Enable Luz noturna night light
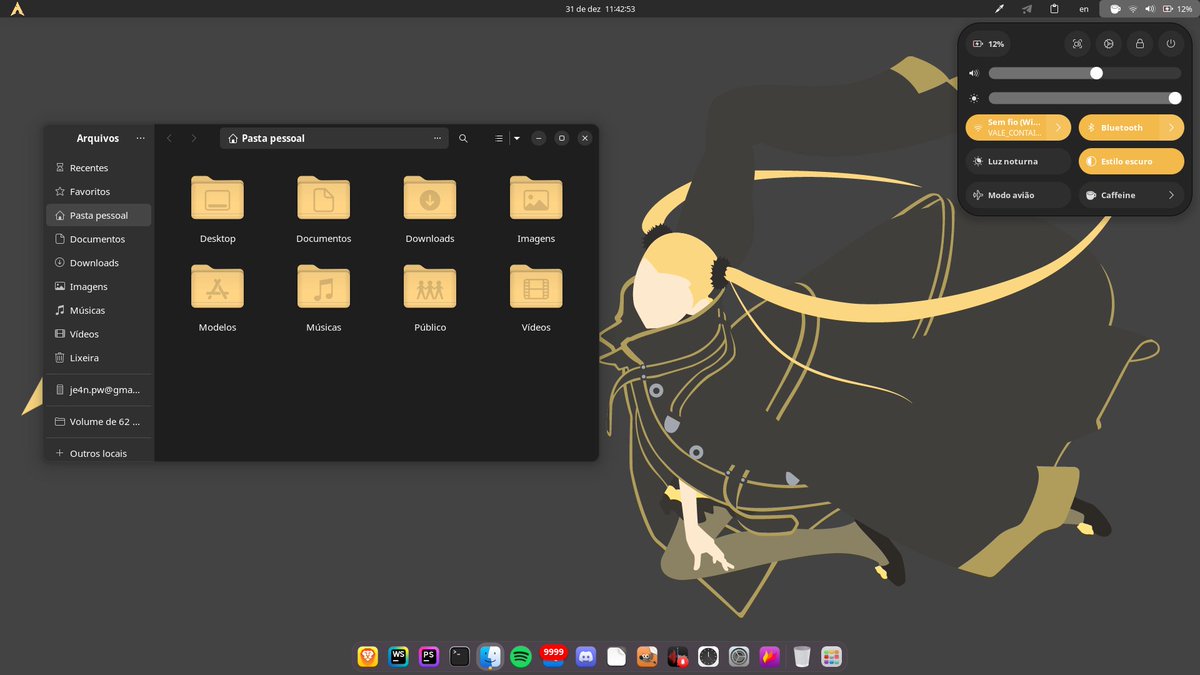 coord(1018,161)
